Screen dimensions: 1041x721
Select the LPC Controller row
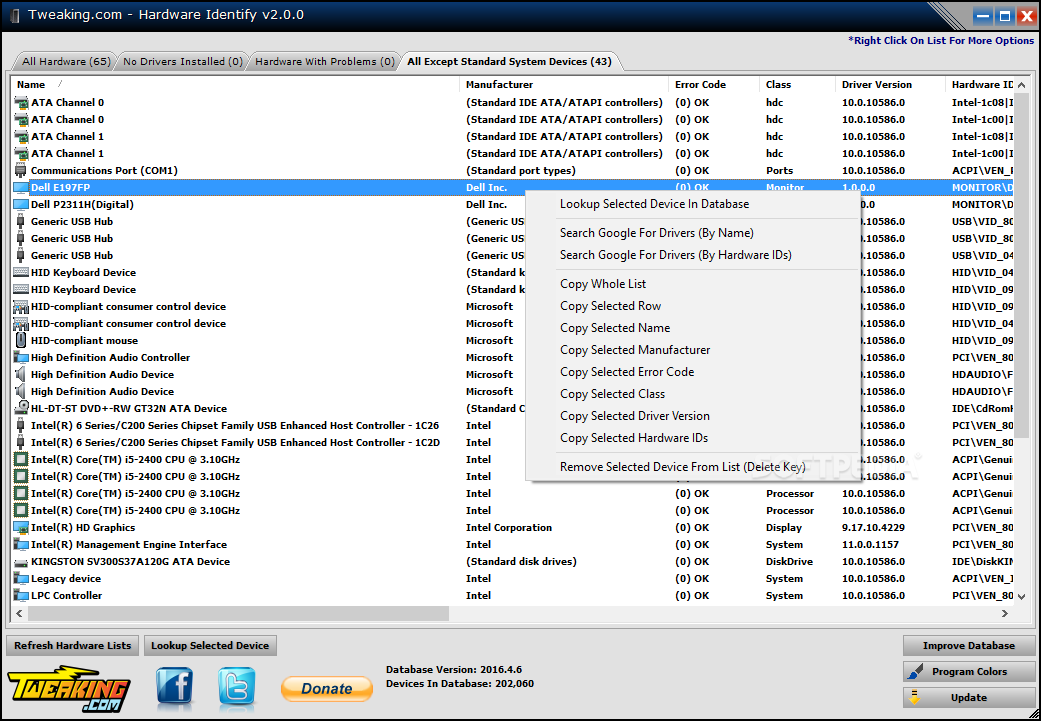coord(513,596)
